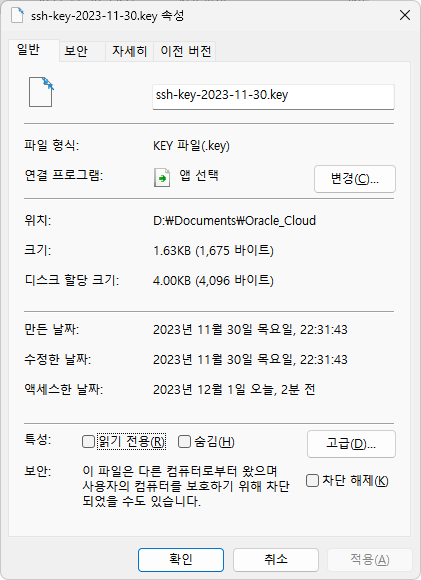Click the accessed date 2023년 12월 1일 오늘
The image size is (421, 580).
click(x=234, y=390)
